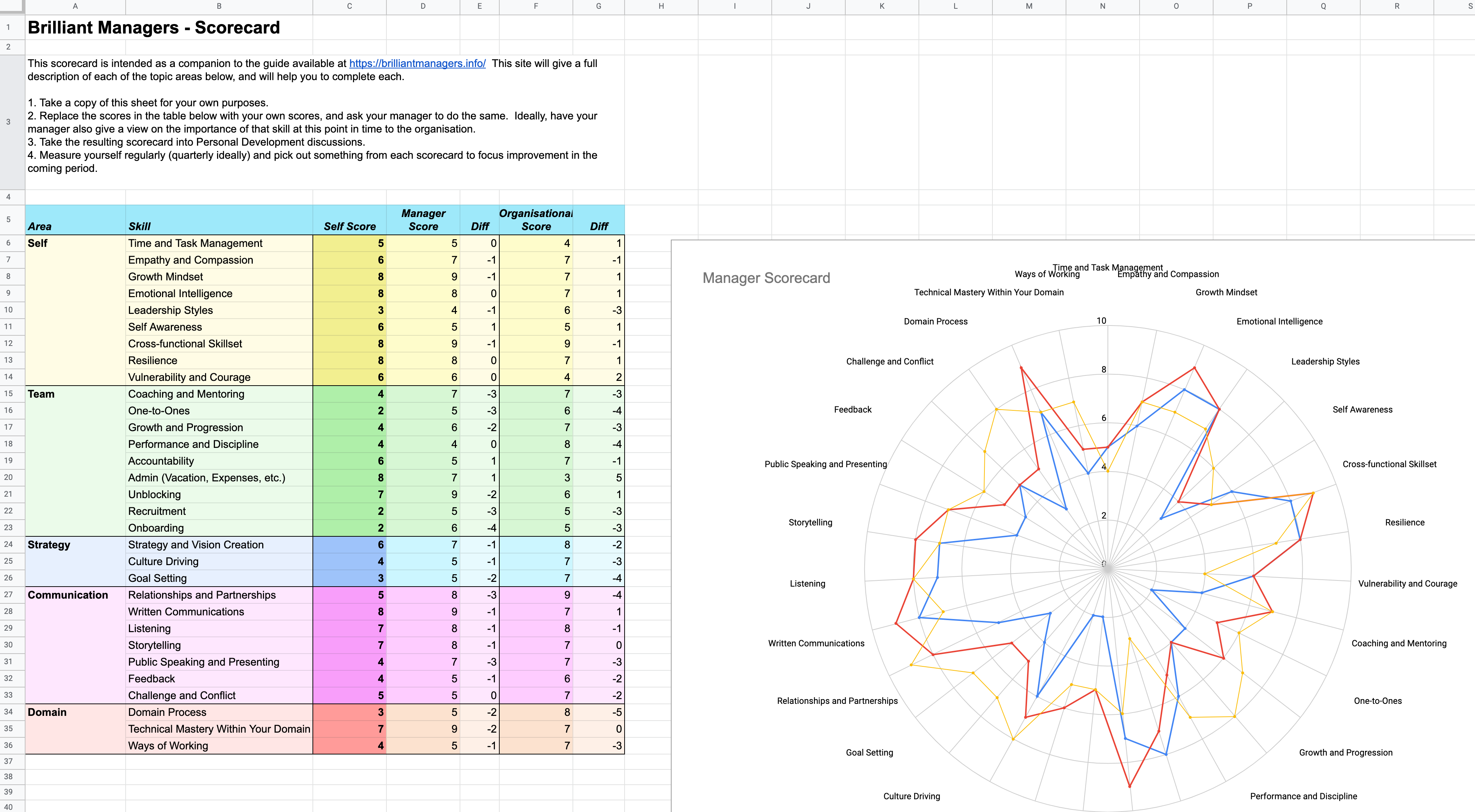Click Self Score for One-to-Ones
The image size is (1475, 812).
(x=349, y=411)
